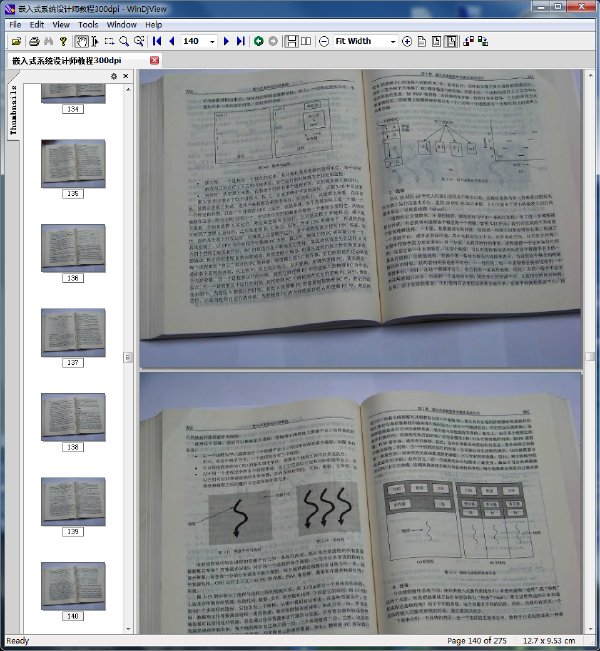Click main document scroll down arrow

point(590,629)
